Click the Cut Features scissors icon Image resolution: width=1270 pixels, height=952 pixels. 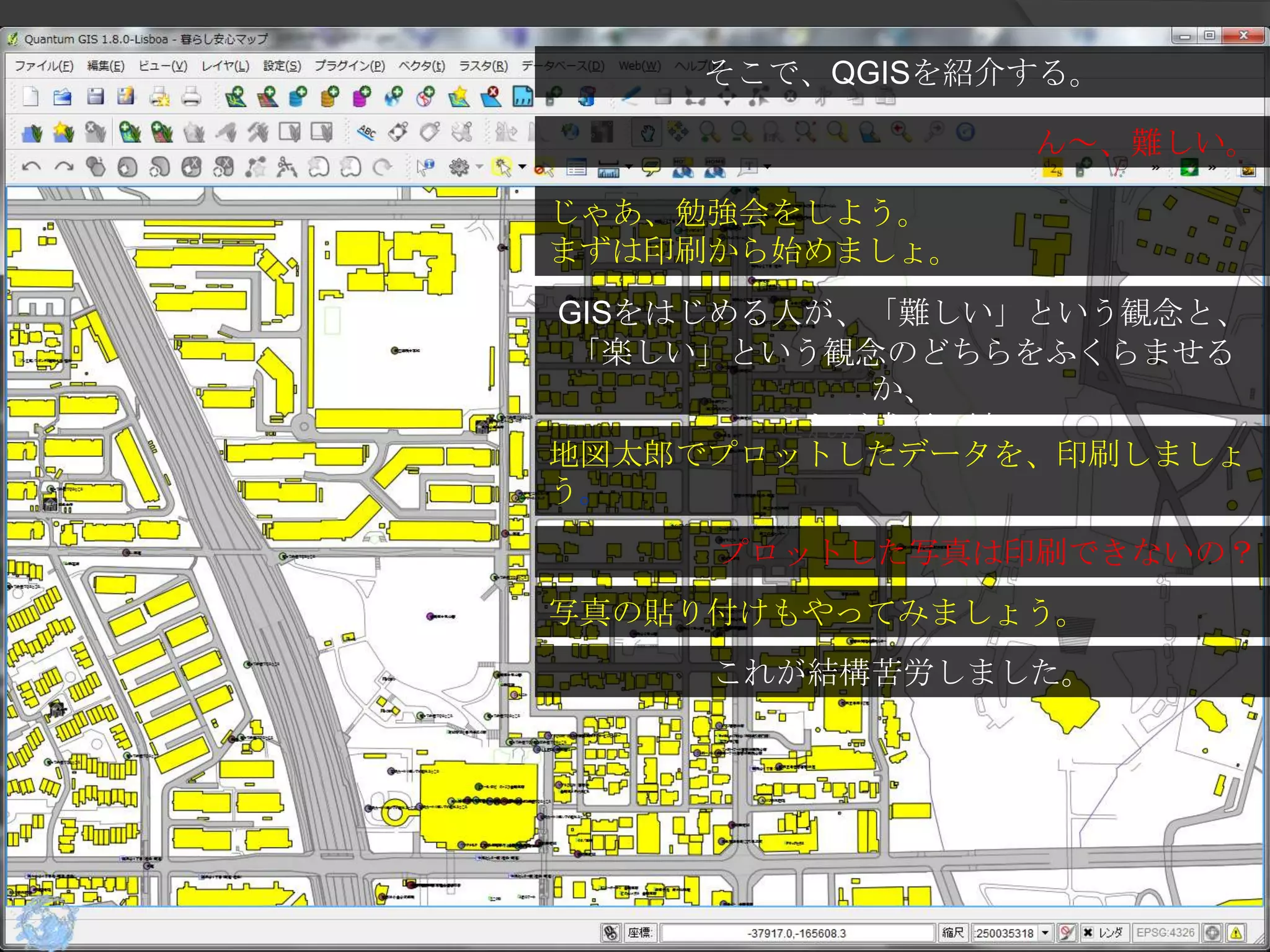[823, 97]
